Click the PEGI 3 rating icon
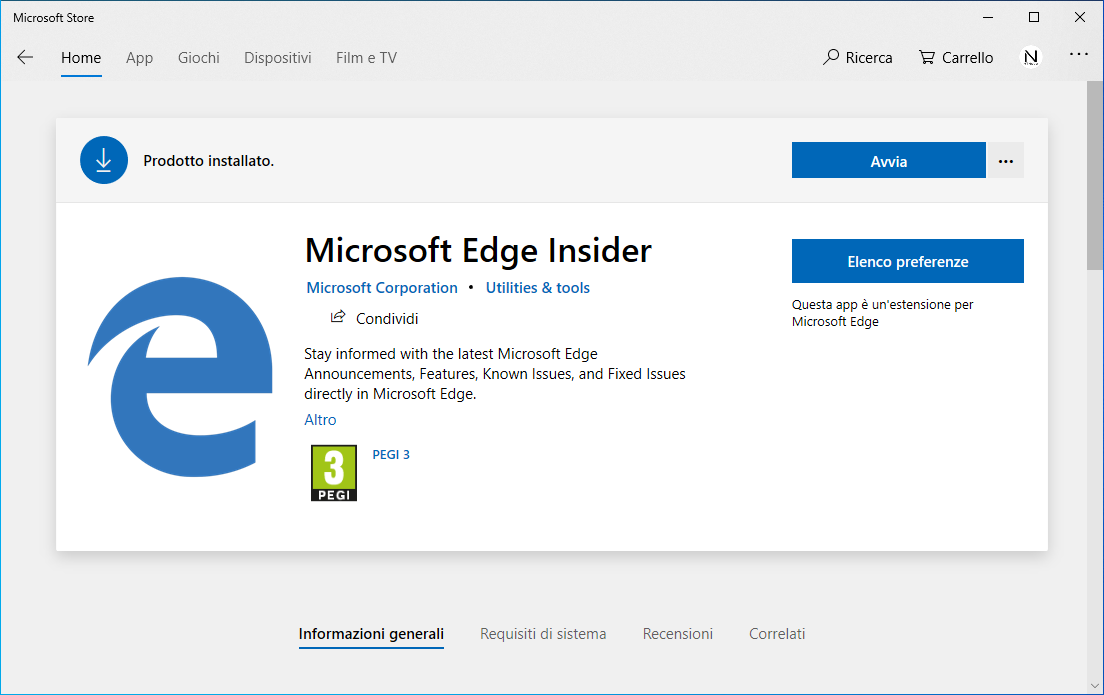Image resolution: width=1104 pixels, height=695 pixels. click(333, 471)
